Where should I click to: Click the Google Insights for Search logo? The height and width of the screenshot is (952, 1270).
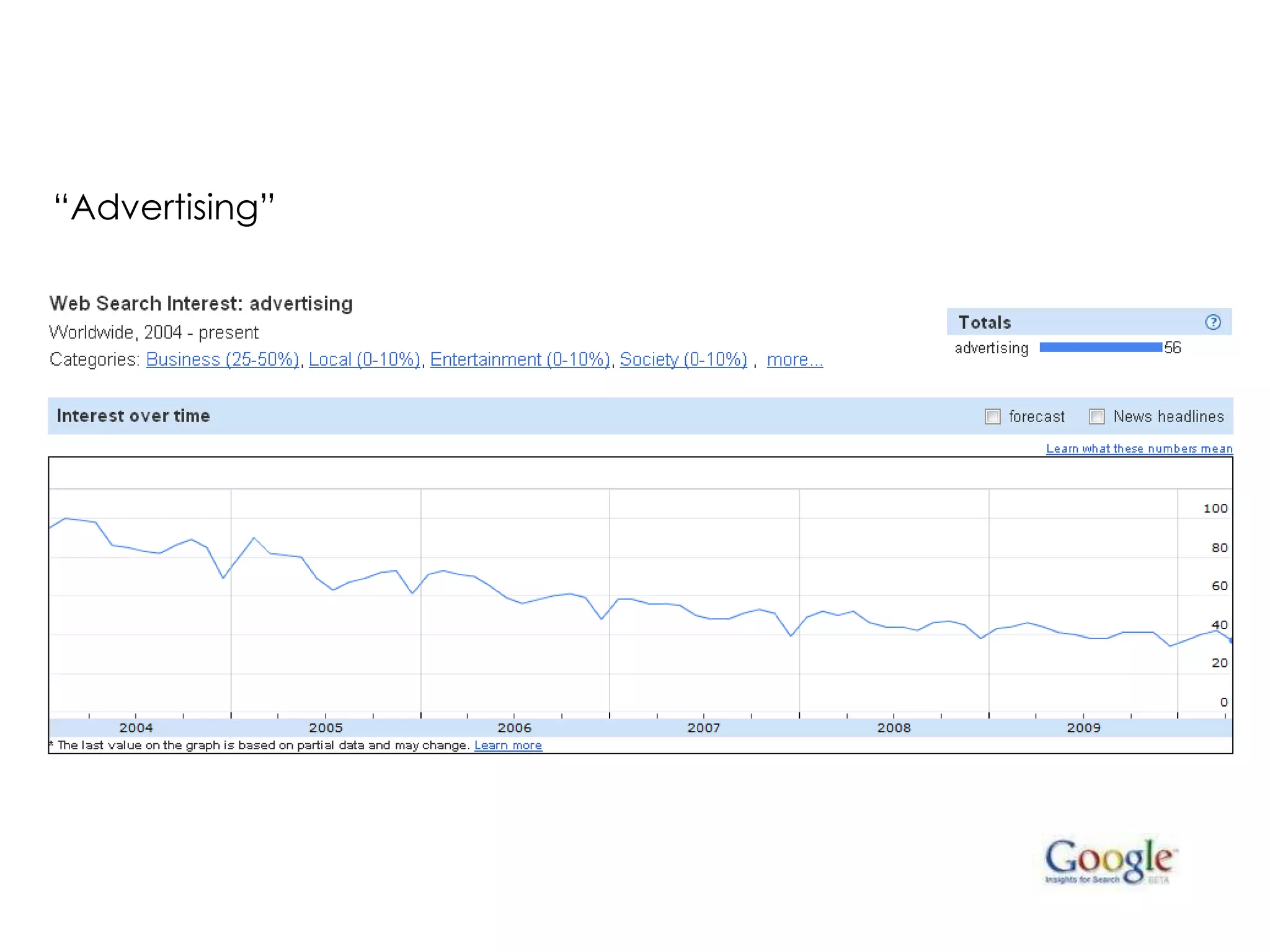[1111, 861]
